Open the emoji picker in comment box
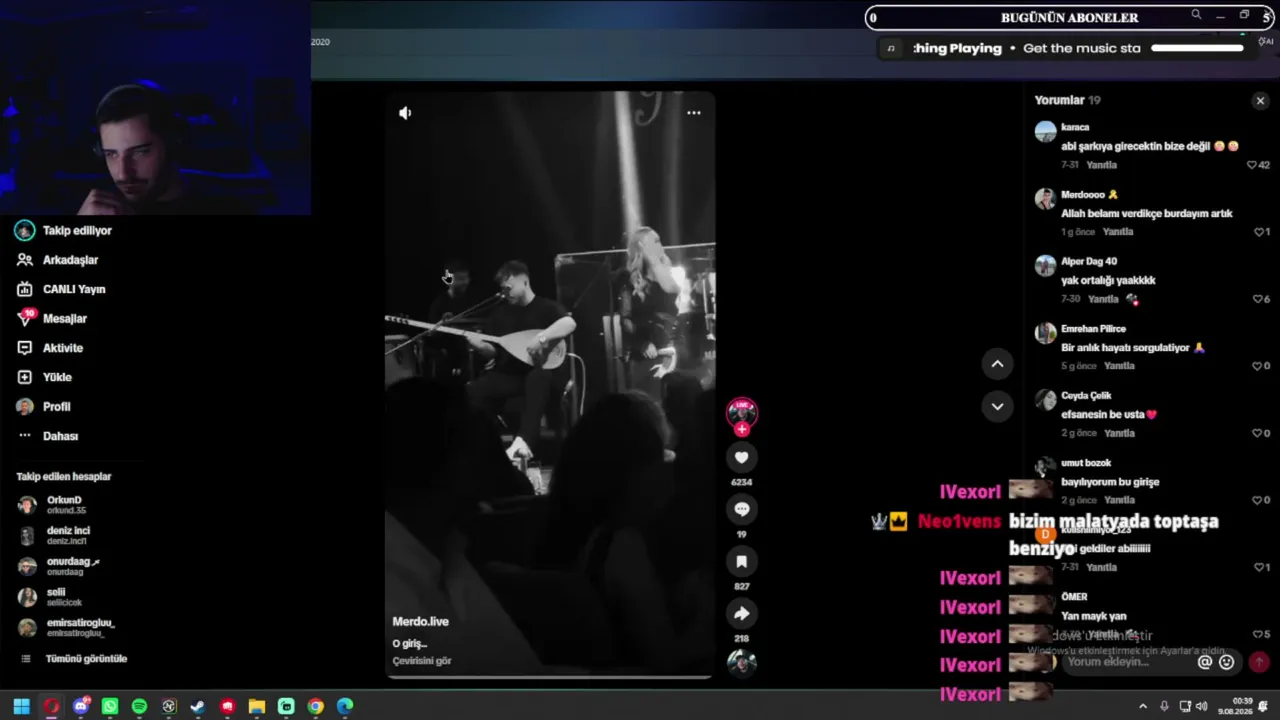This screenshot has height=720, width=1280. (x=1227, y=662)
